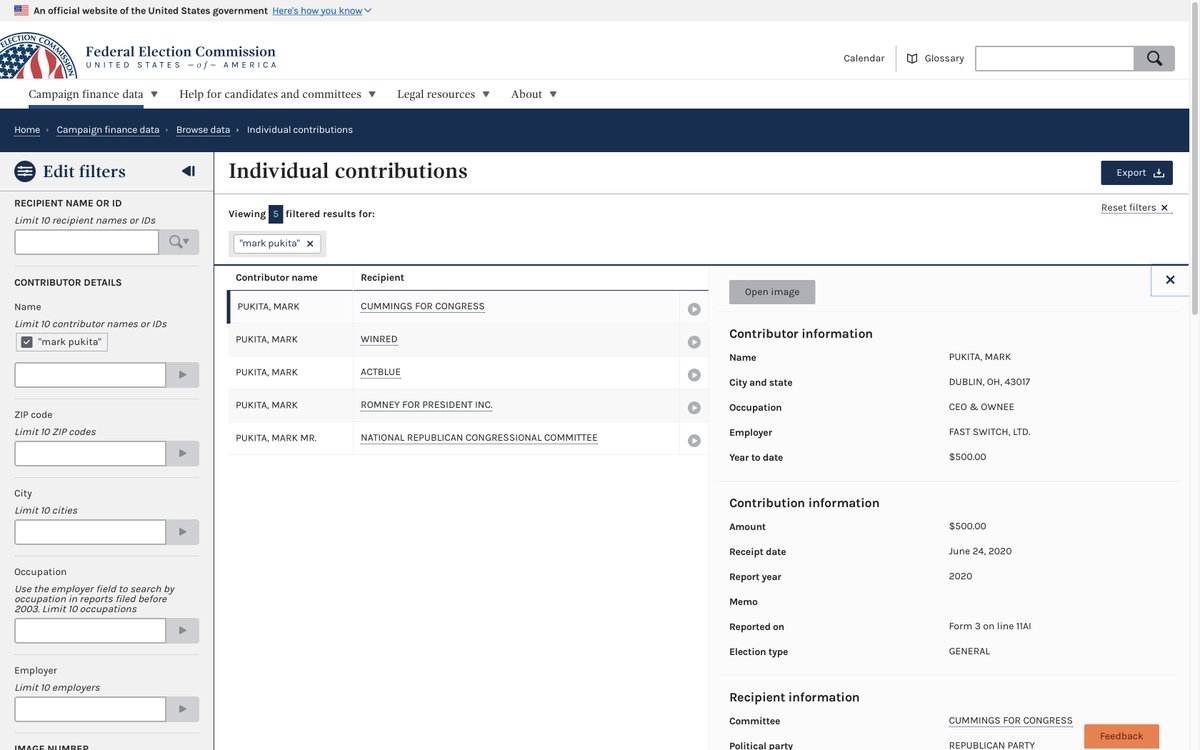Open the Campaign finance data menu
The image size is (1200, 750).
(93, 94)
